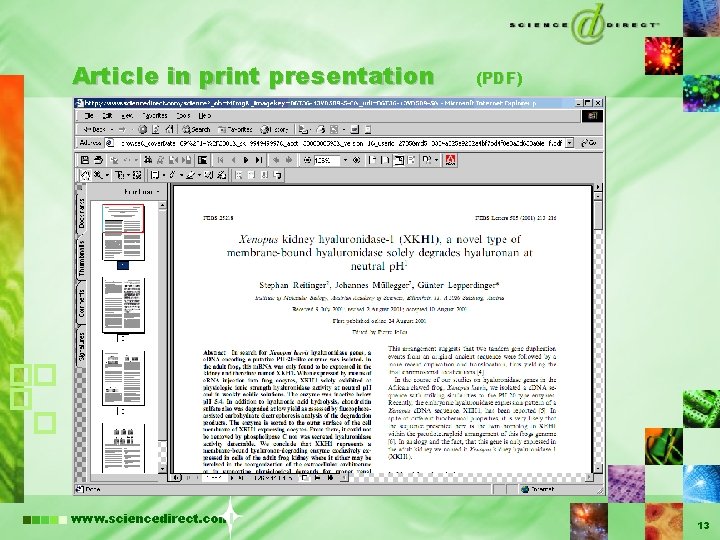Click Go to Previous View arrow
This screenshot has height=540, width=720.
point(276,160)
